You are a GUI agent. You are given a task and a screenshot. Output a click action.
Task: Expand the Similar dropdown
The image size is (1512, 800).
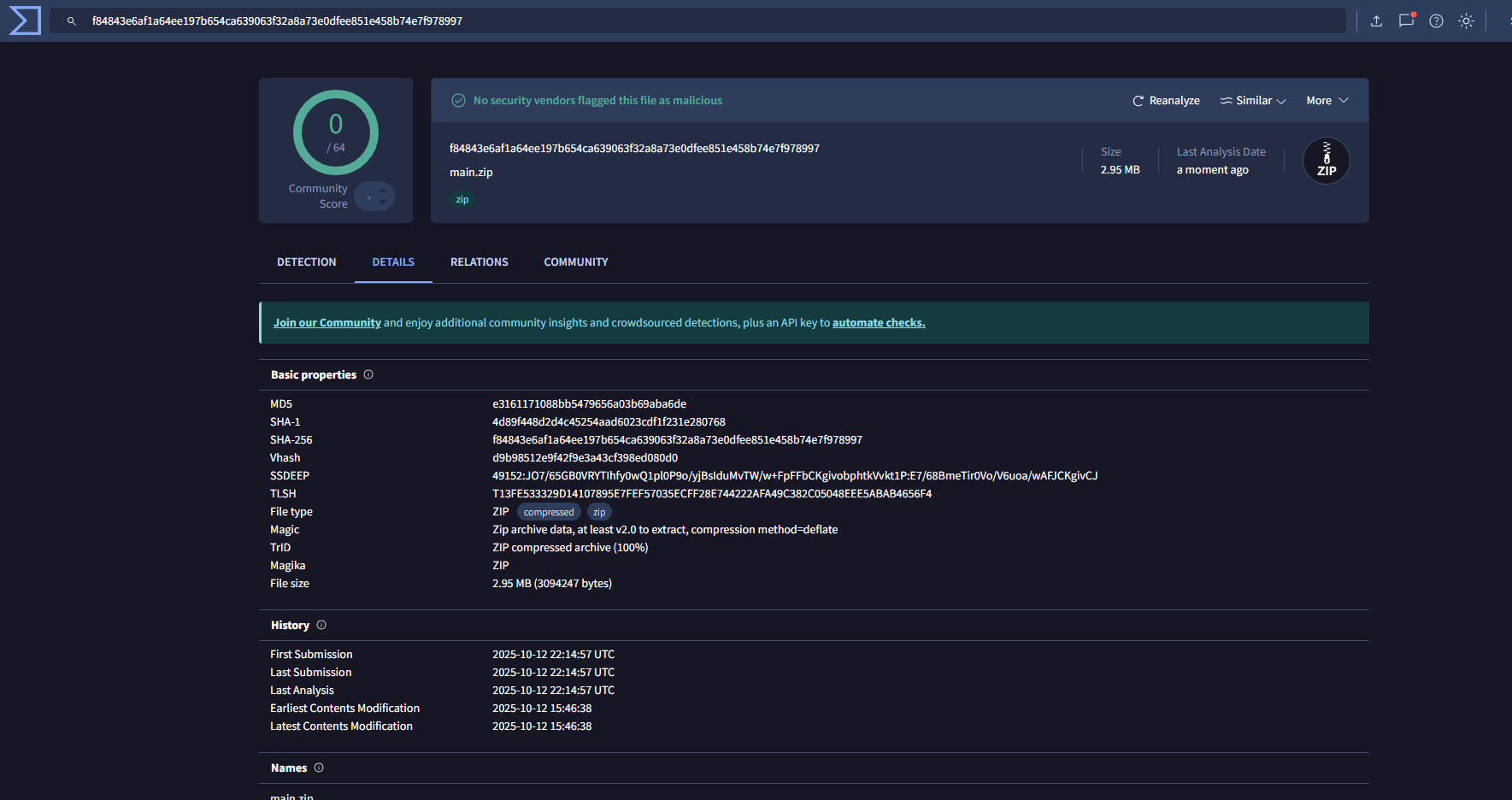1253,101
